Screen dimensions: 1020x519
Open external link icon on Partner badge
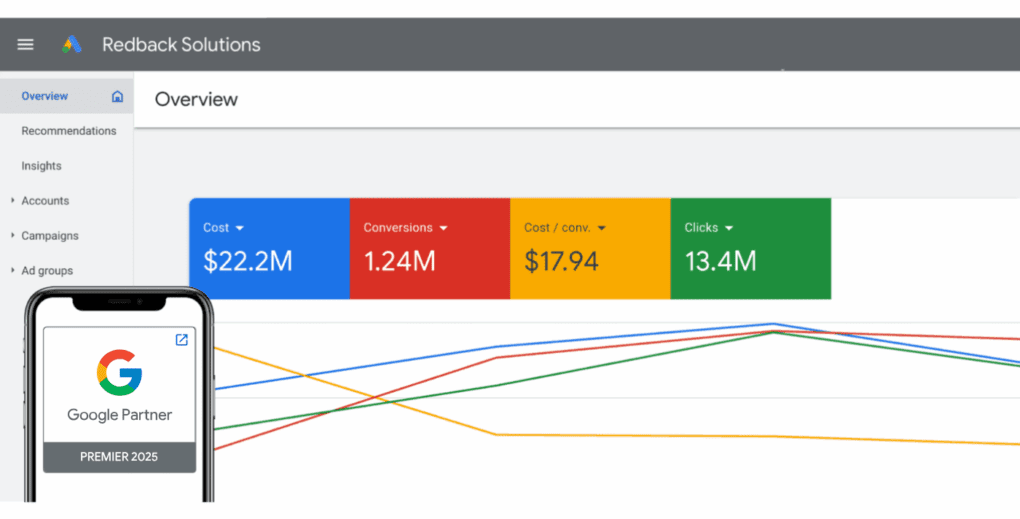point(181,339)
